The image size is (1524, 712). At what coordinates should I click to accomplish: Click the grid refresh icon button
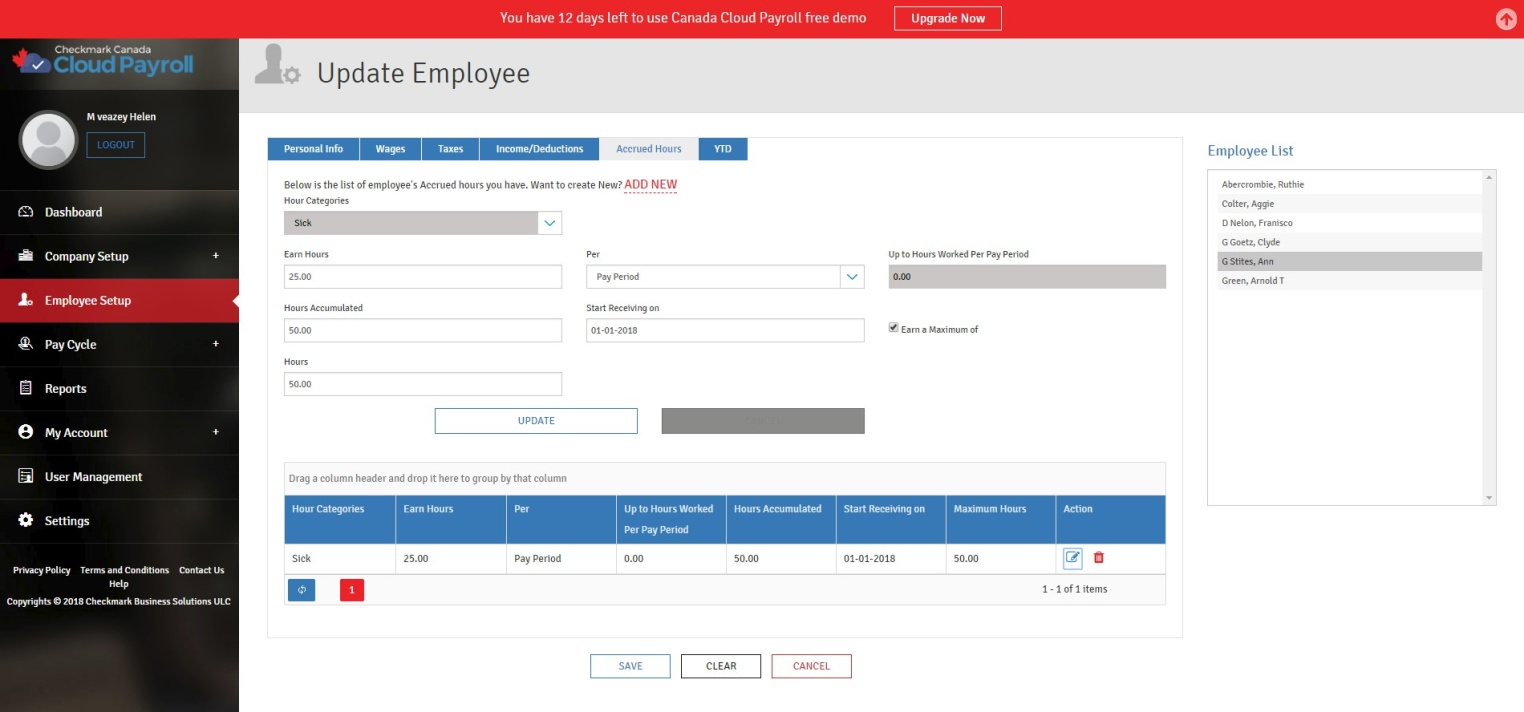(301, 590)
